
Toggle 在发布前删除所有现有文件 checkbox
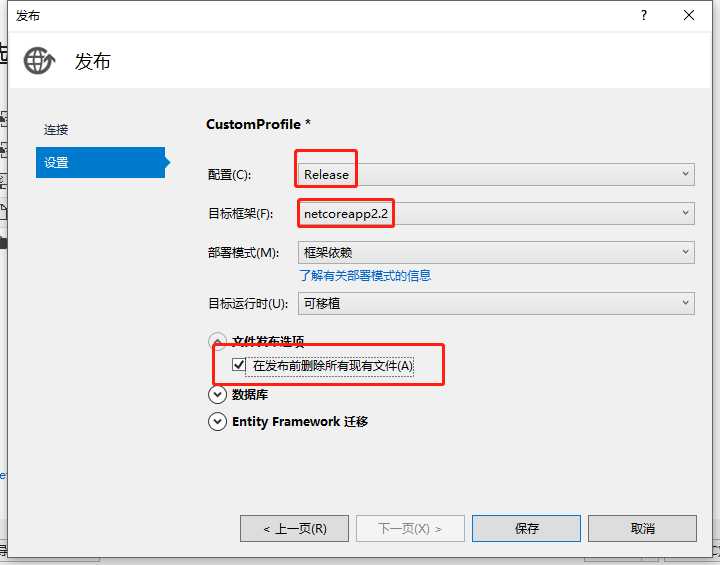pos(239,365)
